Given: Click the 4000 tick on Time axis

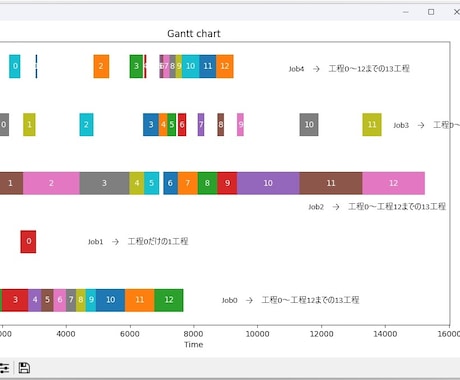Looking at the screenshot, I should tap(66, 334).
